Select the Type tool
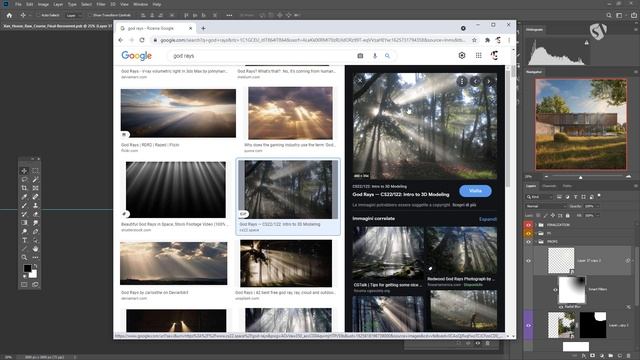This screenshot has height=360, width=640. click(x=24, y=240)
